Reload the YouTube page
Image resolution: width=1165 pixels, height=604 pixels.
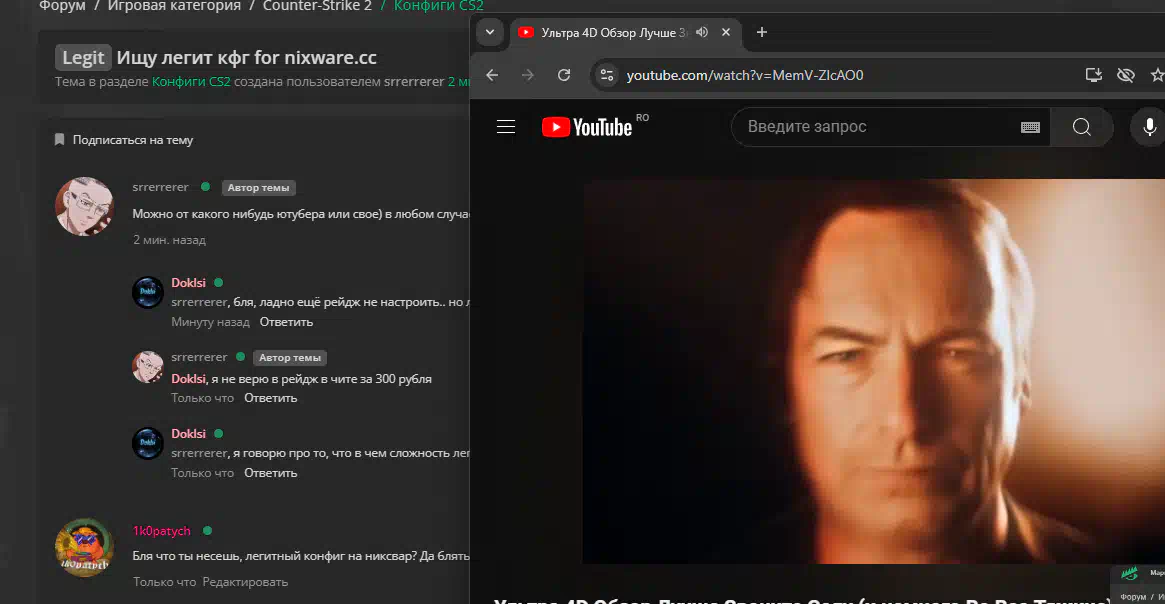(564, 75)
